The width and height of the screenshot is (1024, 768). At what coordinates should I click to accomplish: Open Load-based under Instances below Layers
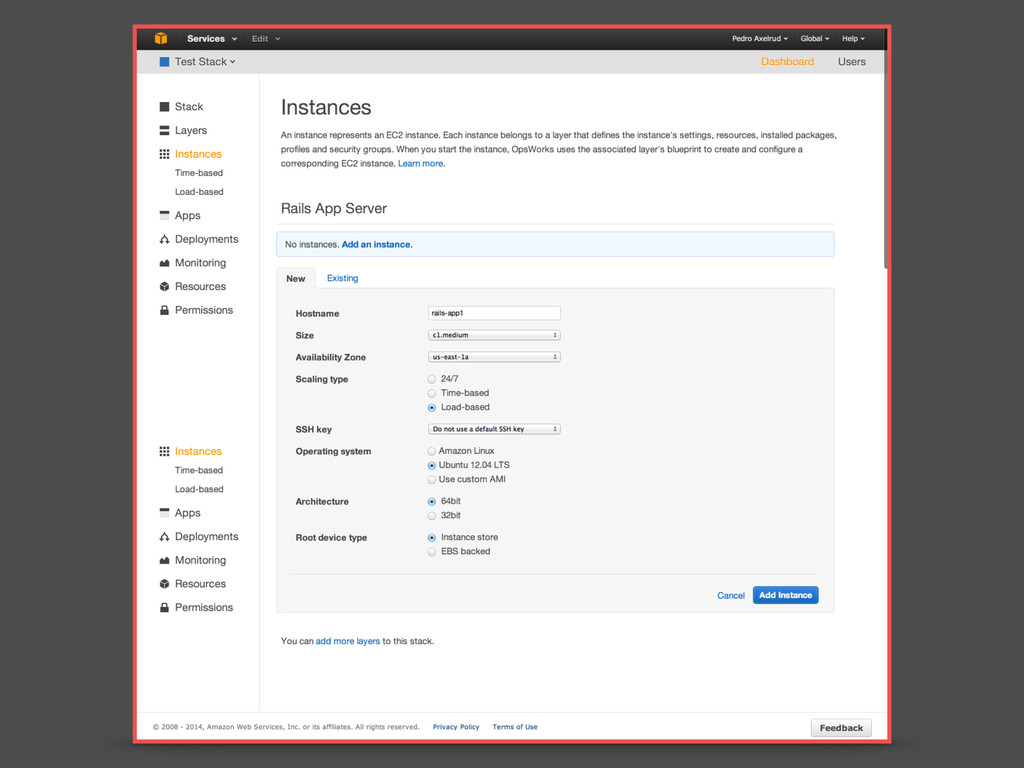click(199, 192)
